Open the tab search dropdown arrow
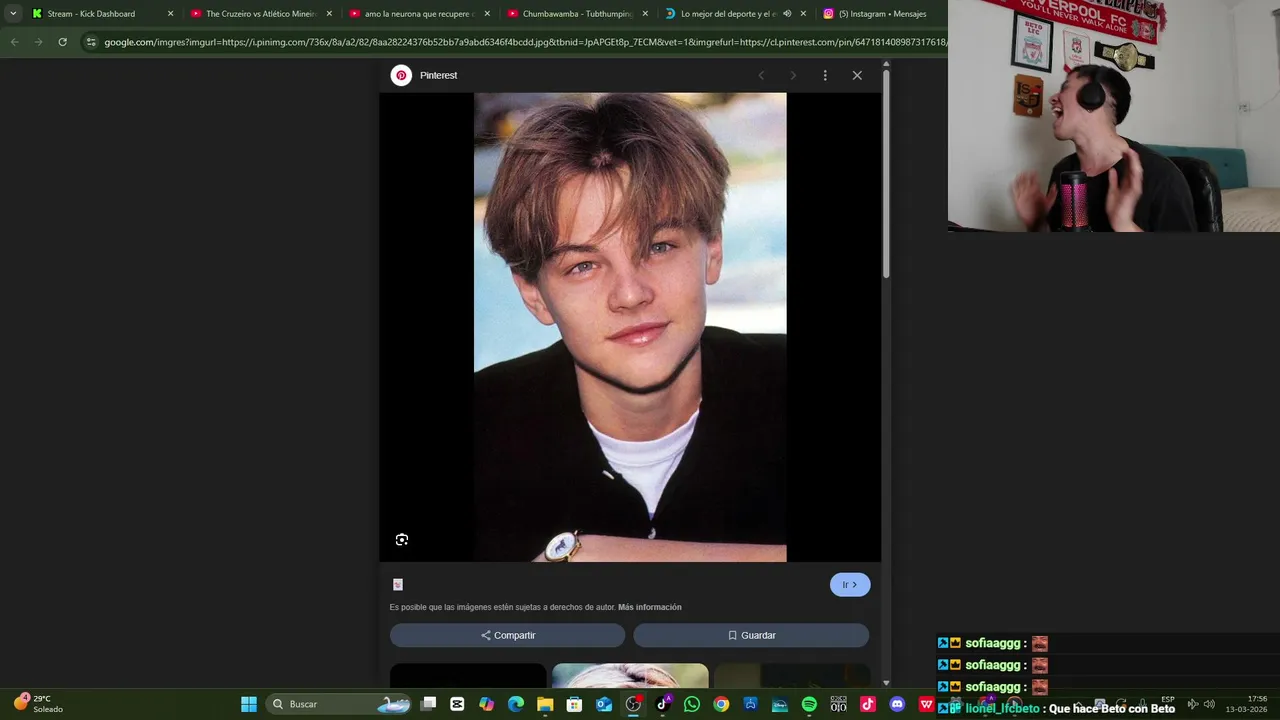Viewport: 1280px width, 720px height. point(13,14)
